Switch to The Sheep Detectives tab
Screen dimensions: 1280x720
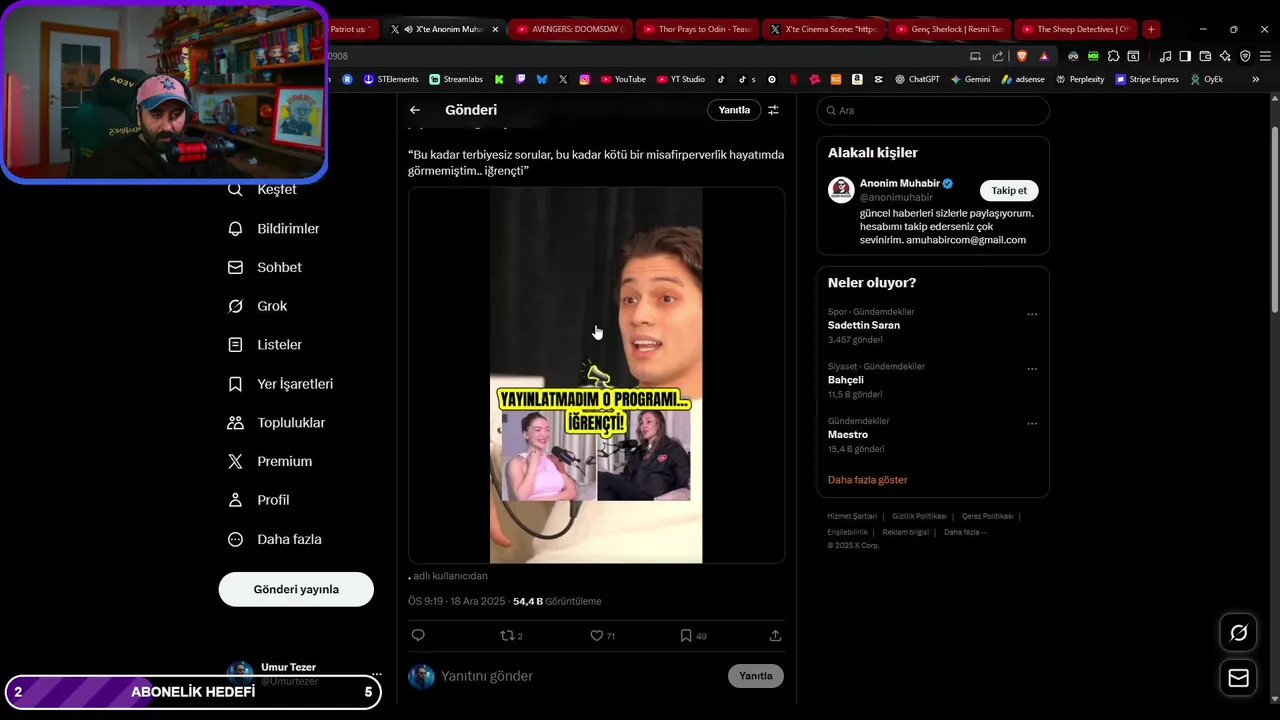1076,29
